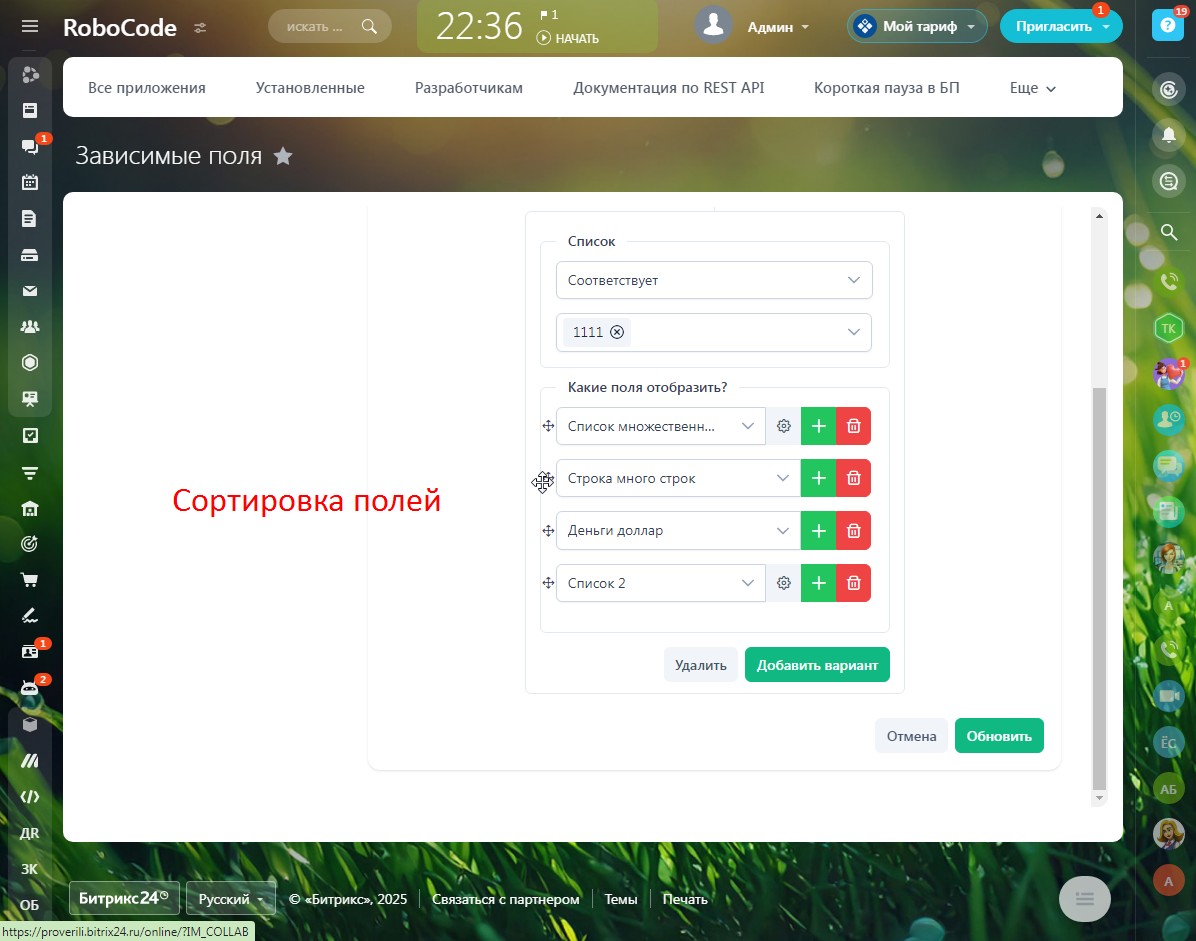The image size is (1196, 941).
Task: Switch to the Установленные tab
Action: [x=310, y=88]
